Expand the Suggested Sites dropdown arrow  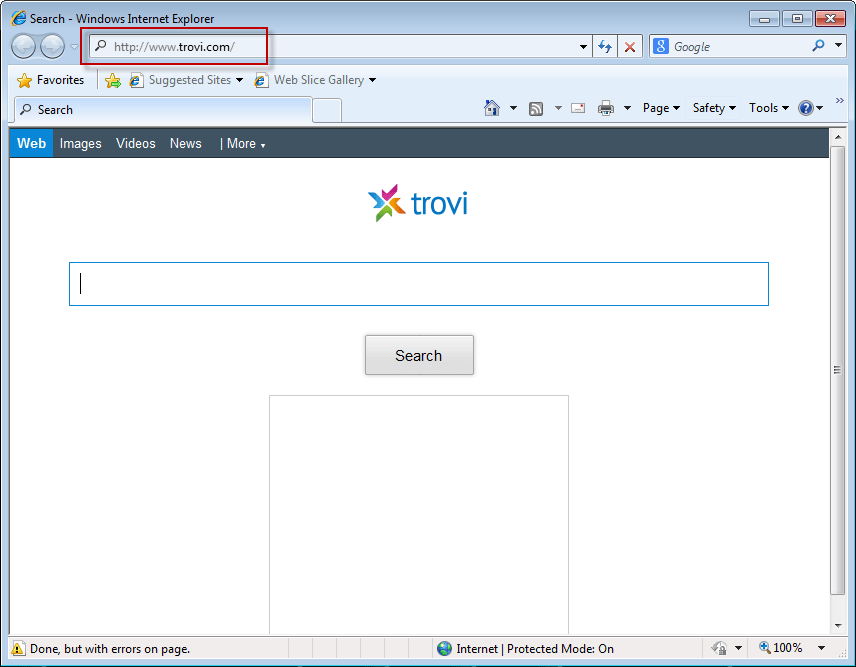point(239,80)
